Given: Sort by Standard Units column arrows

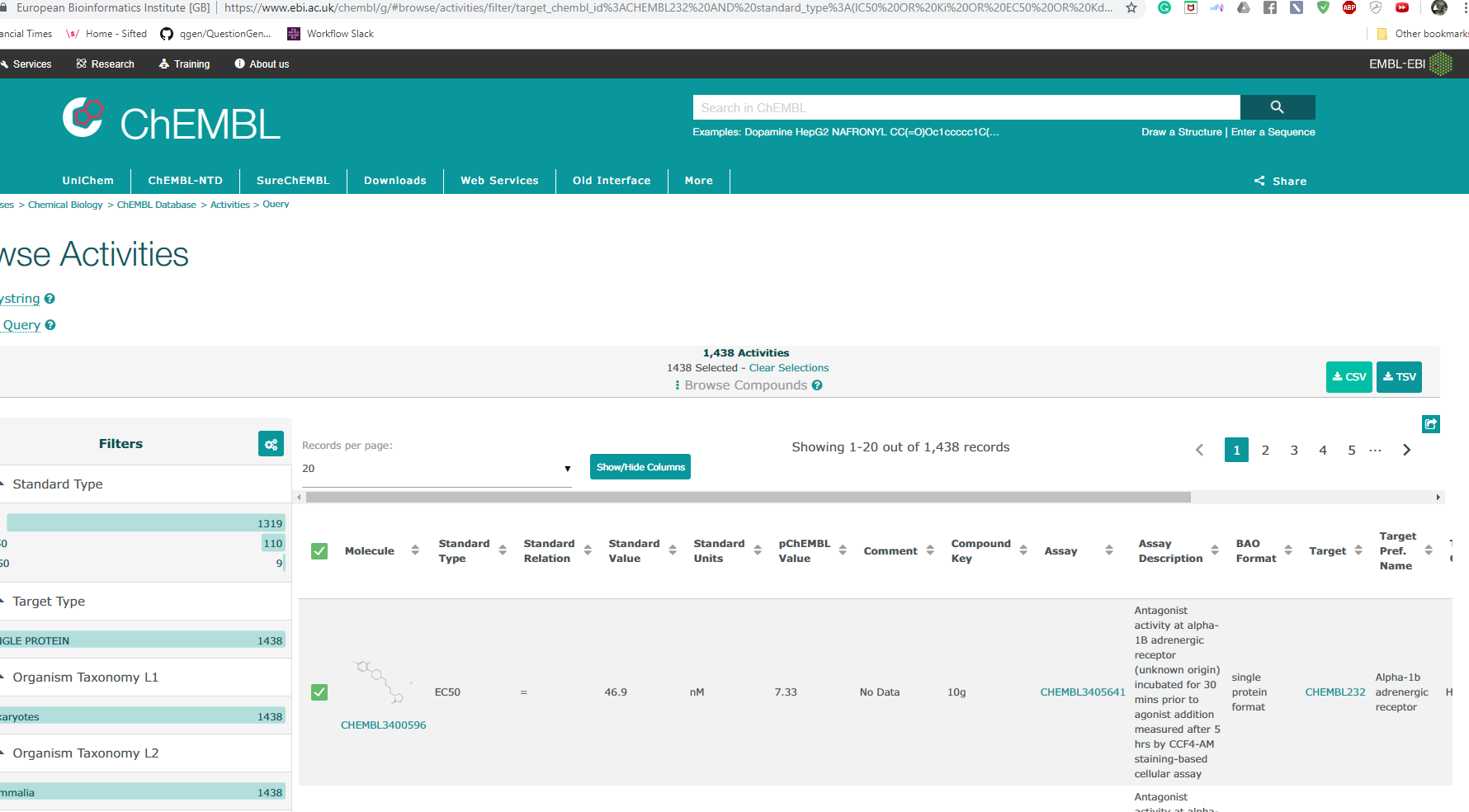Looking at the screenshot, I should [x=758, y=550].
